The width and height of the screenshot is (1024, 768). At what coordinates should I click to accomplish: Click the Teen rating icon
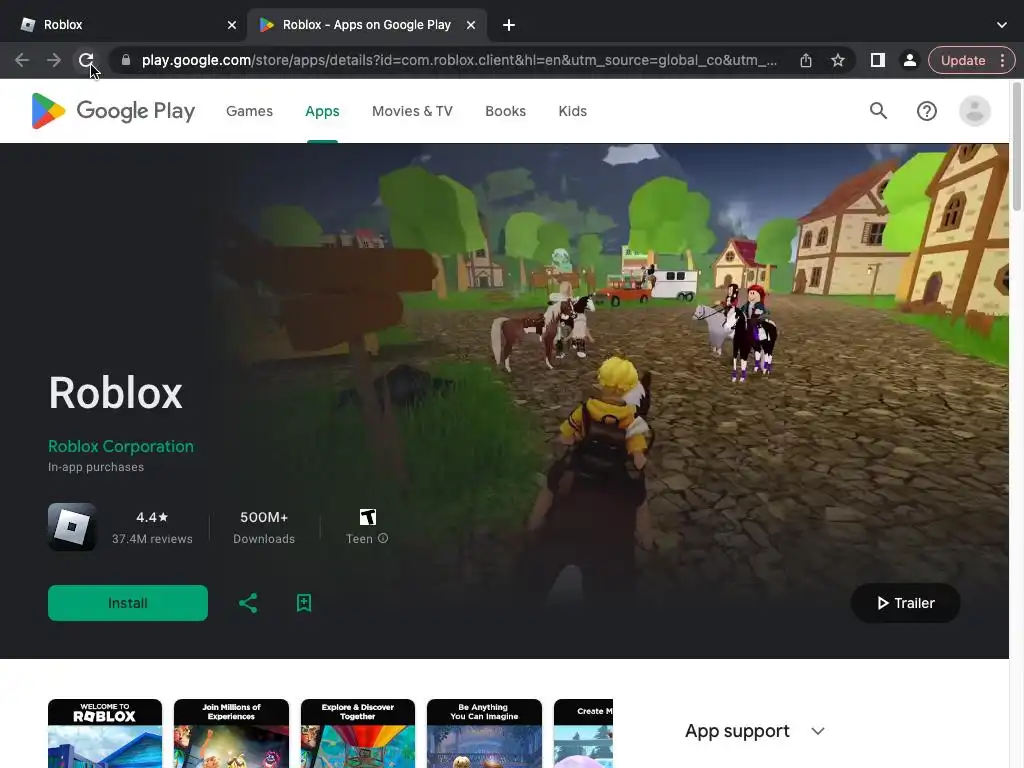pos(368,517)
